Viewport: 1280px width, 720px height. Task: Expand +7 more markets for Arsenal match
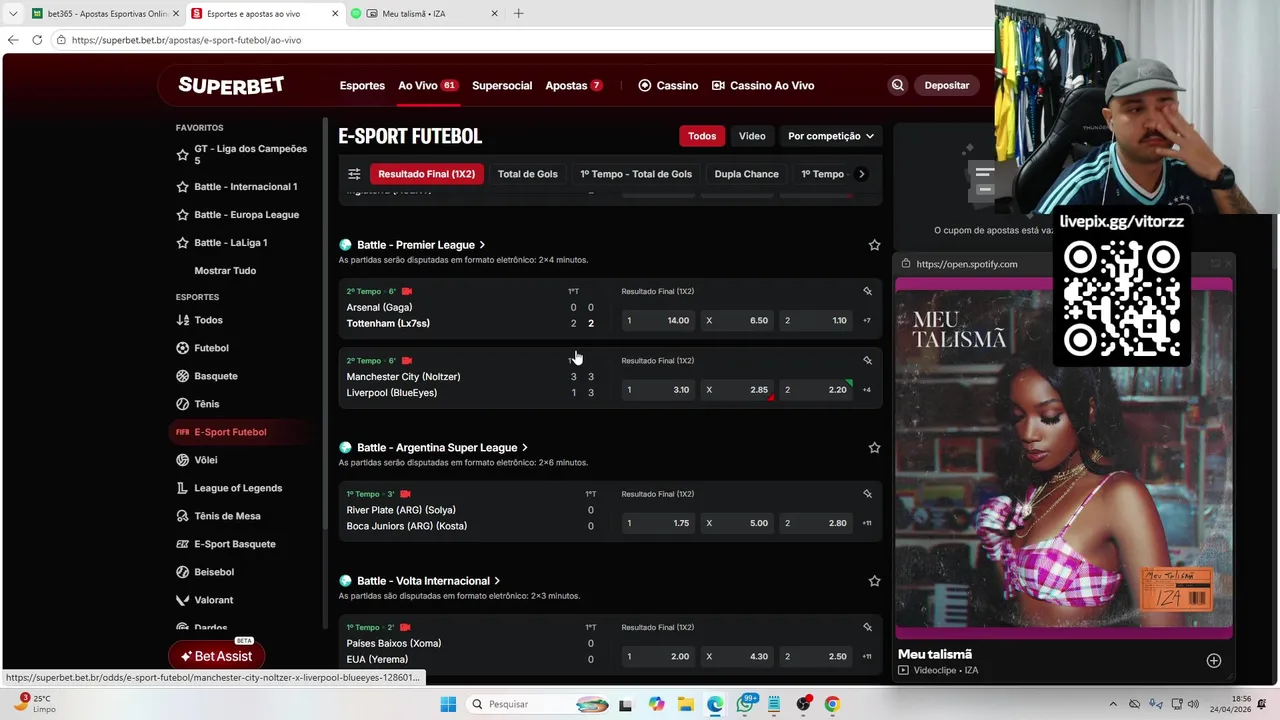(x=867, y=320)
